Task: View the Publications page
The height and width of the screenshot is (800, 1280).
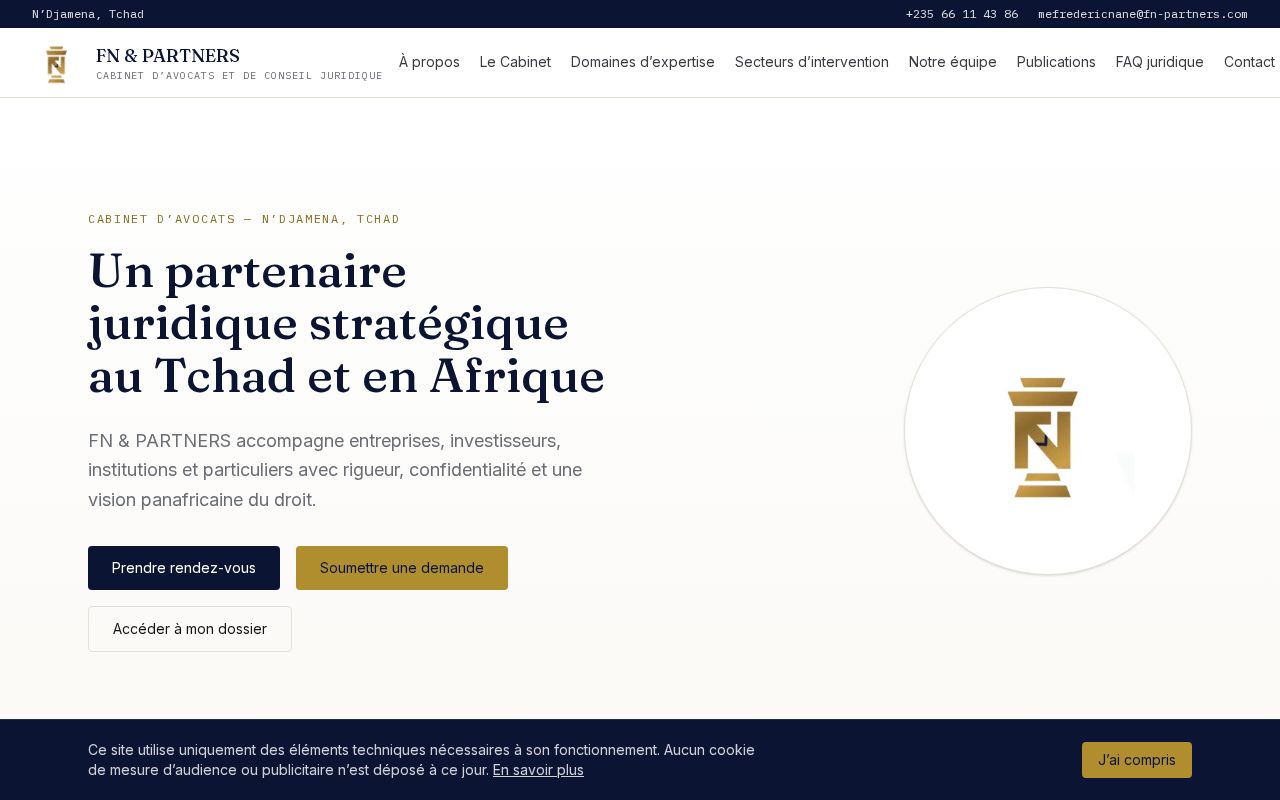Action: pyautogui.click(x=1056, y=62)
